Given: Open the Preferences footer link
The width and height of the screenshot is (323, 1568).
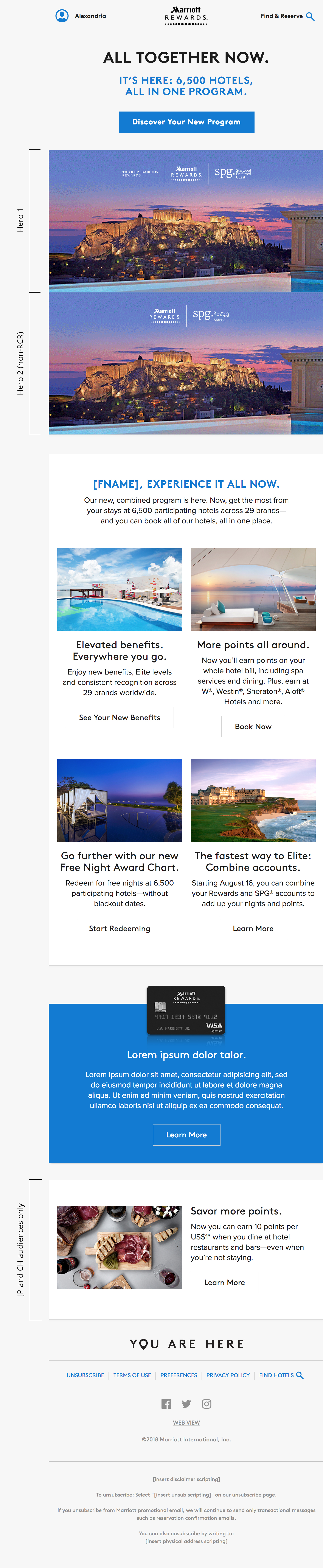Looking at the screenshot, I should click(x=179, y=1375).
